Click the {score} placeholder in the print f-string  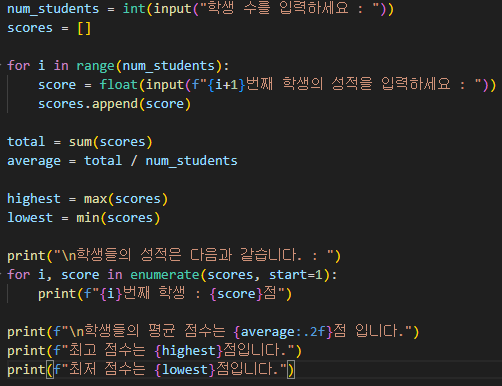pyautogui.click(x=236, y=294)
